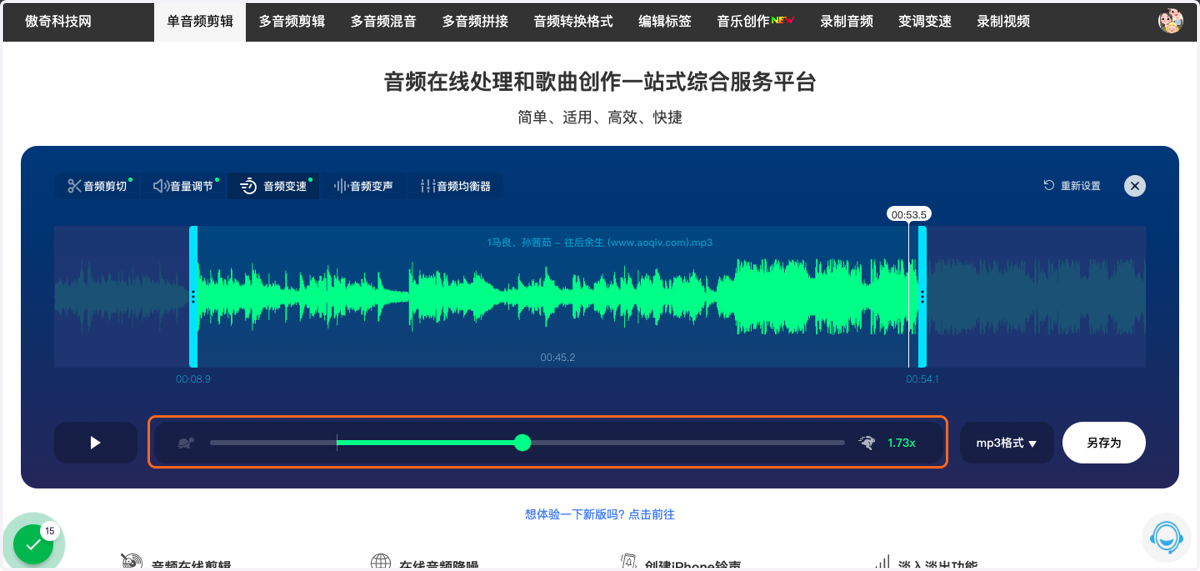Click the dimmed waveform before the selection

121,298
